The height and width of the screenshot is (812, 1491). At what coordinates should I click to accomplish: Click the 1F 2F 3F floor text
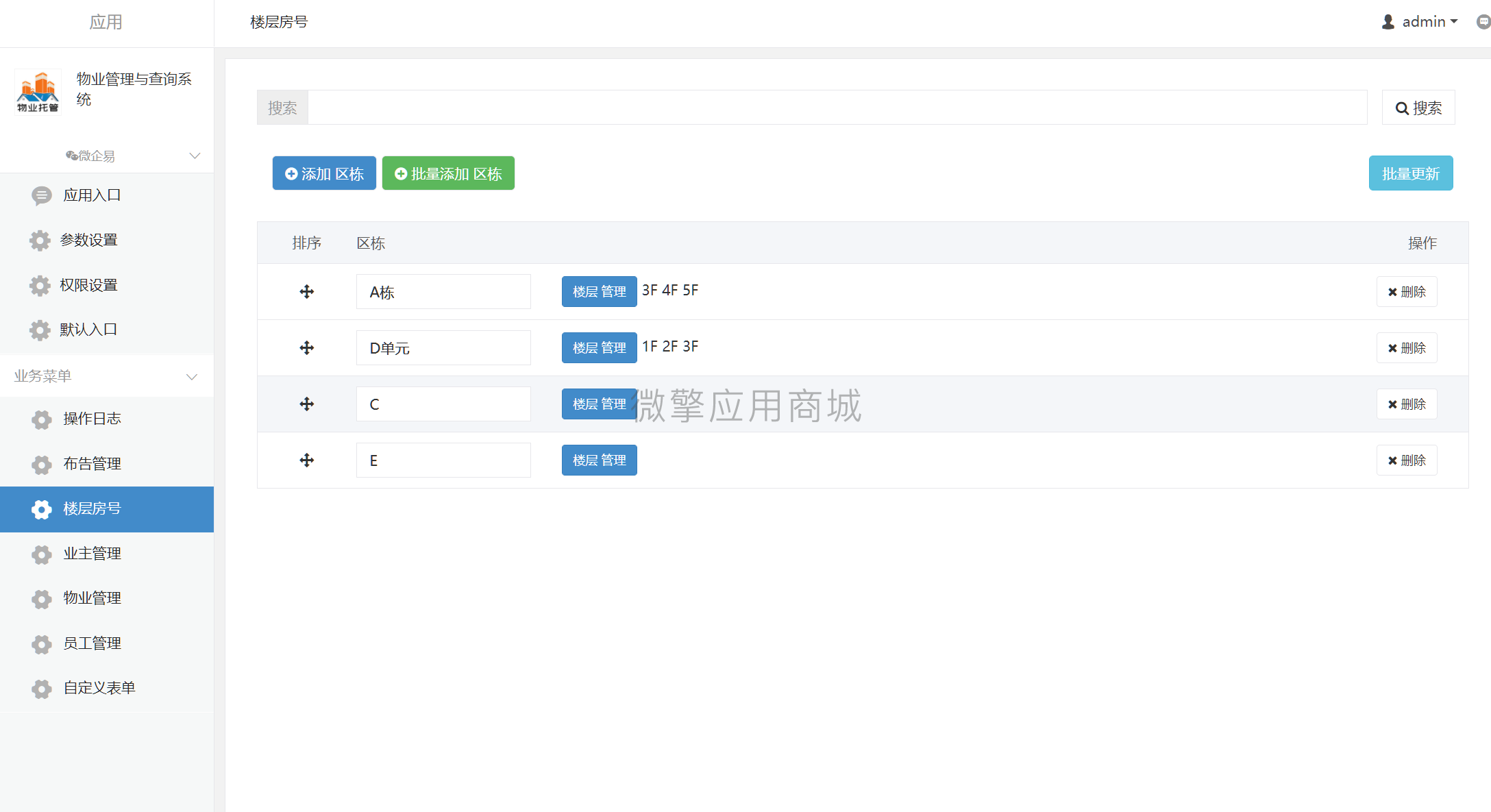click(x=670, y=347)
